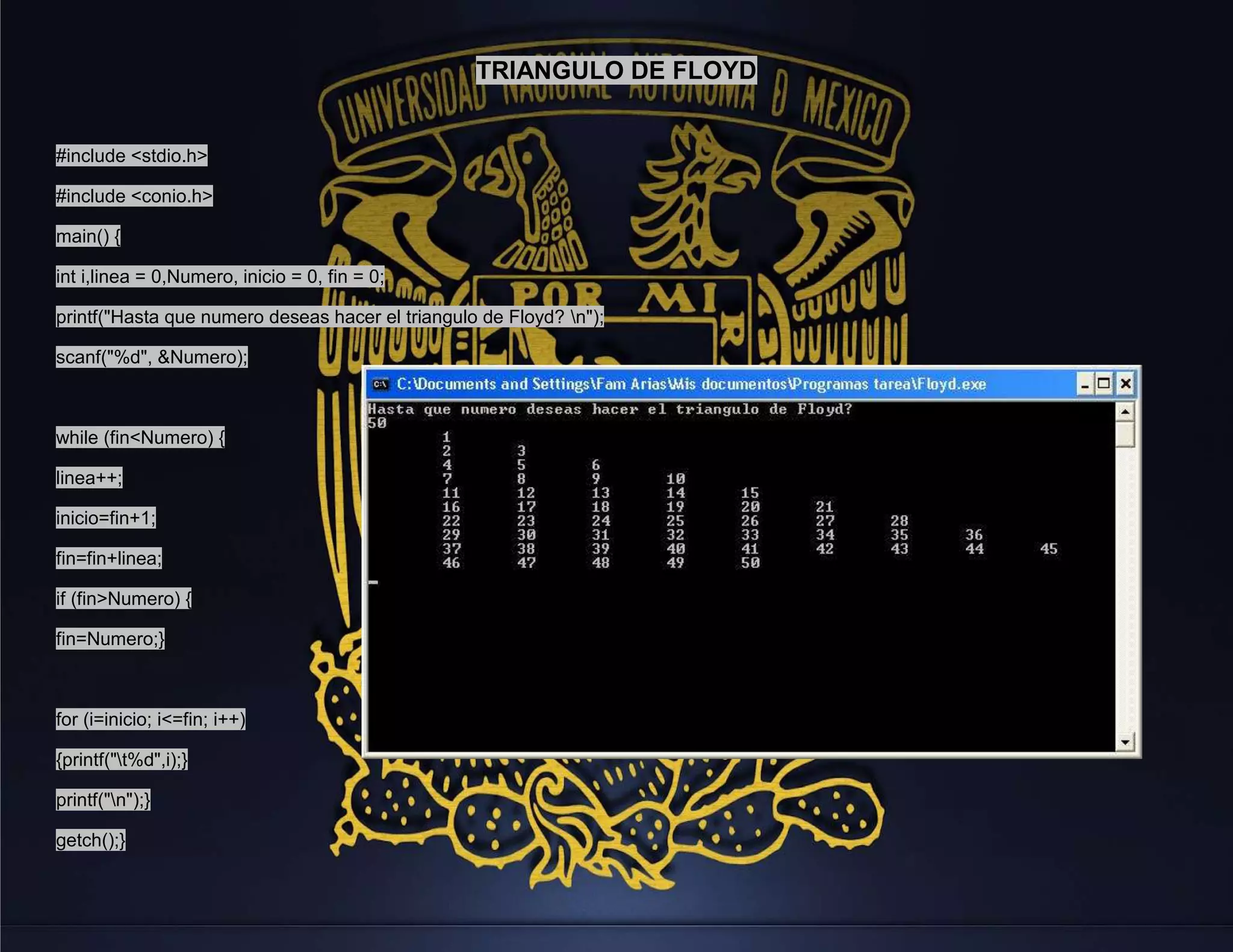Click the #include <stdio.h> line
The width and height of the screenshot is (1233, 952).
pyautogui.click(x=131, y=156)
